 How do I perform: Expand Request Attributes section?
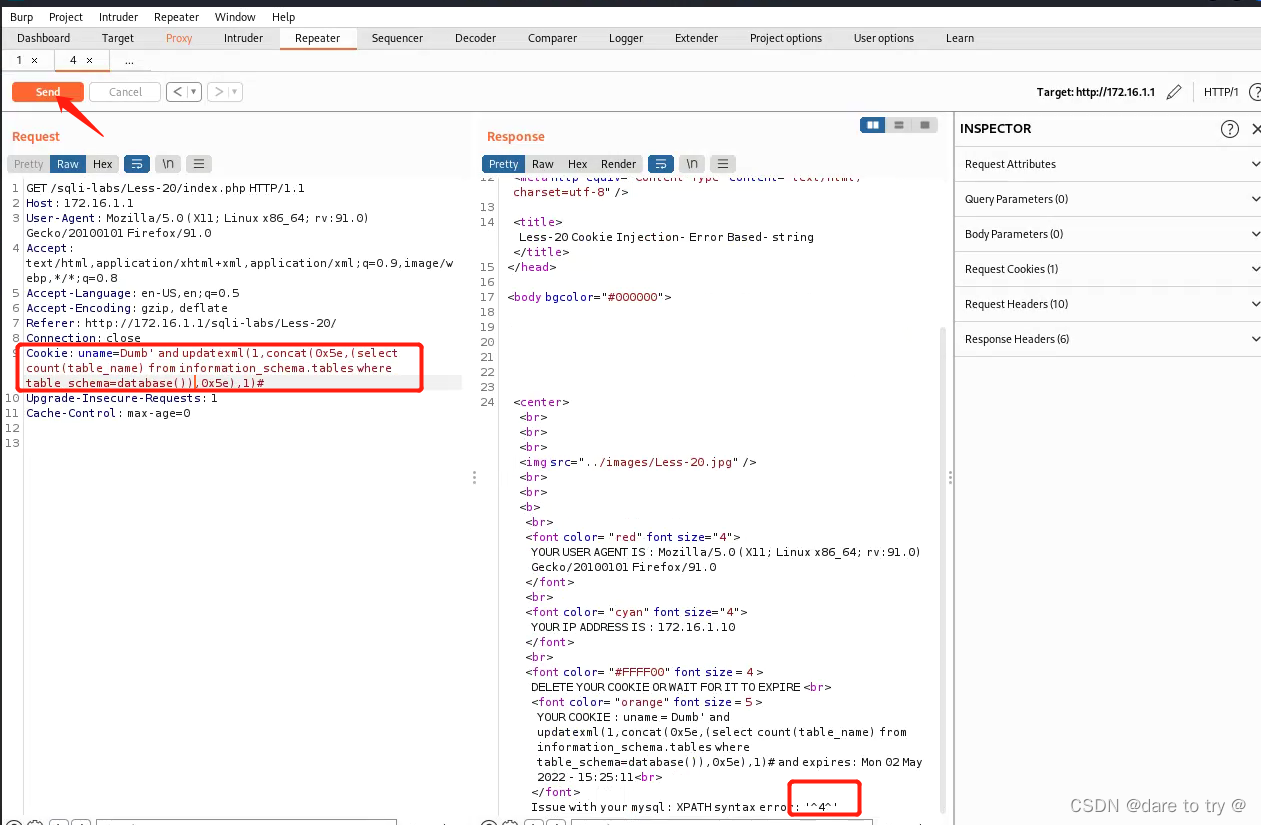coord(1108,164)
